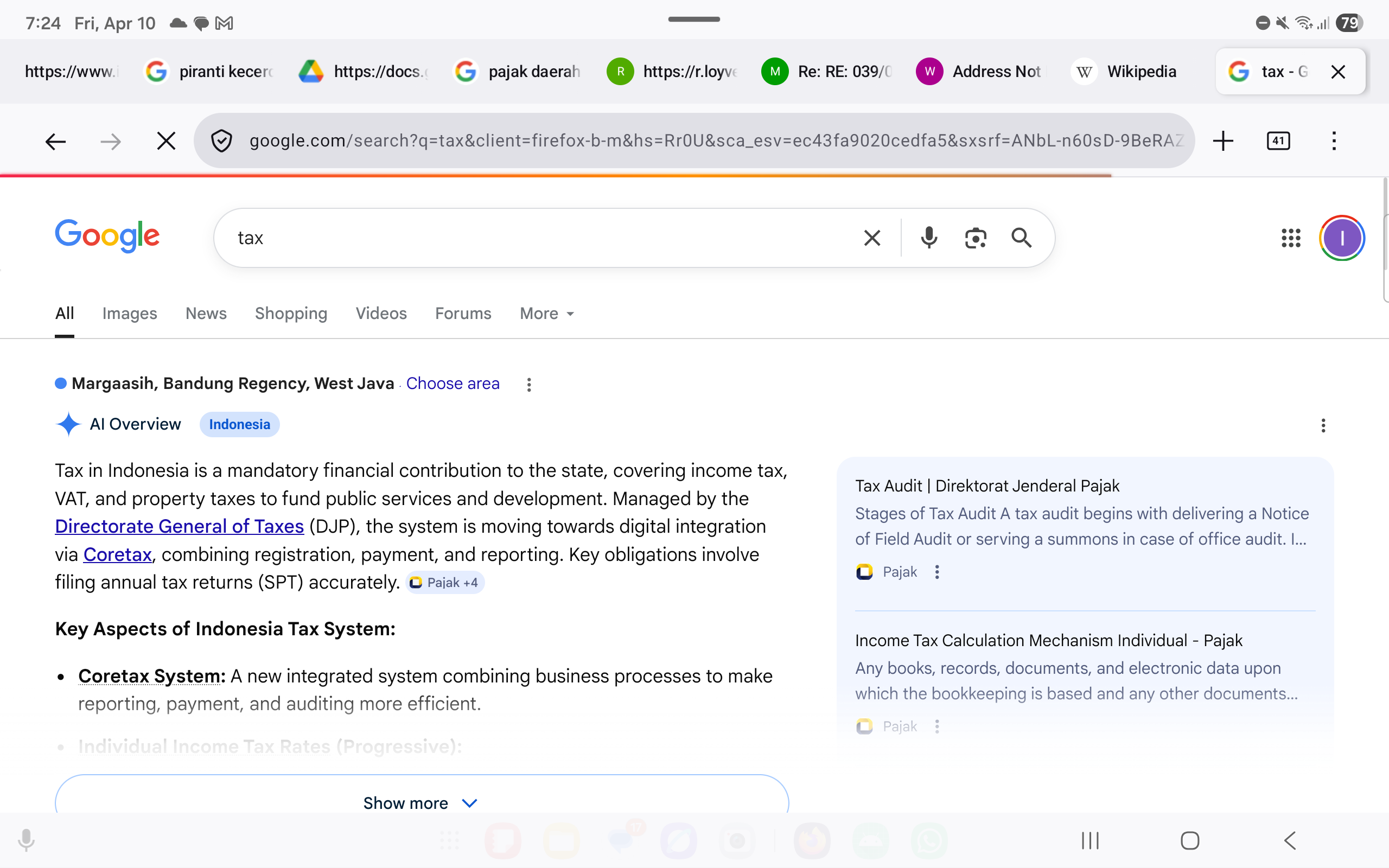This screenshot has height=868, width=1389.
Task: Open the Wikipedia browser tab
Action: [1123, 71]
